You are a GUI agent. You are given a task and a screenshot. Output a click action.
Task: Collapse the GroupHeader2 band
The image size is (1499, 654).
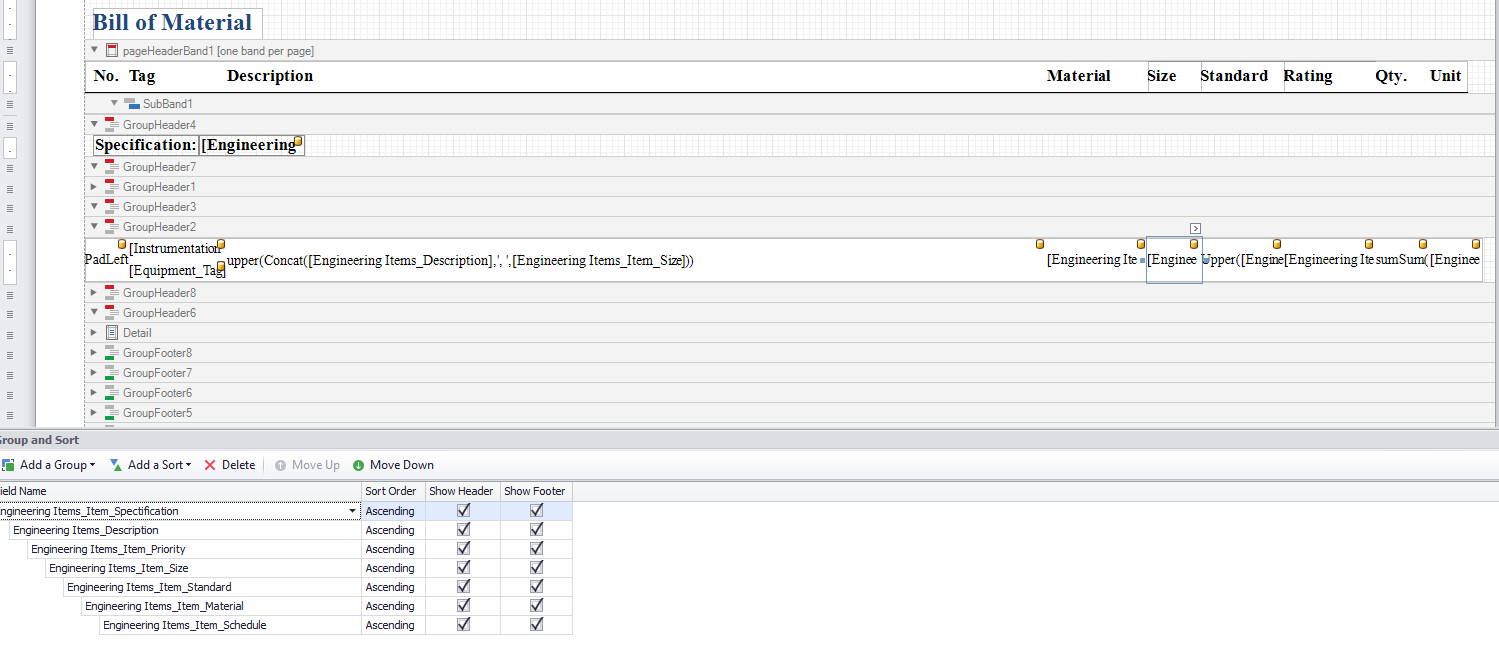pos(93,226)
